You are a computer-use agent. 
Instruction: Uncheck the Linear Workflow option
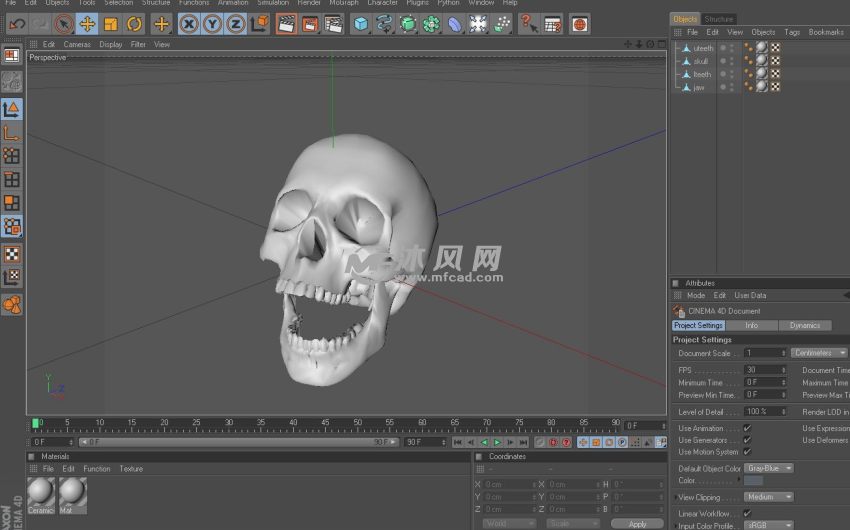[747, 513]
